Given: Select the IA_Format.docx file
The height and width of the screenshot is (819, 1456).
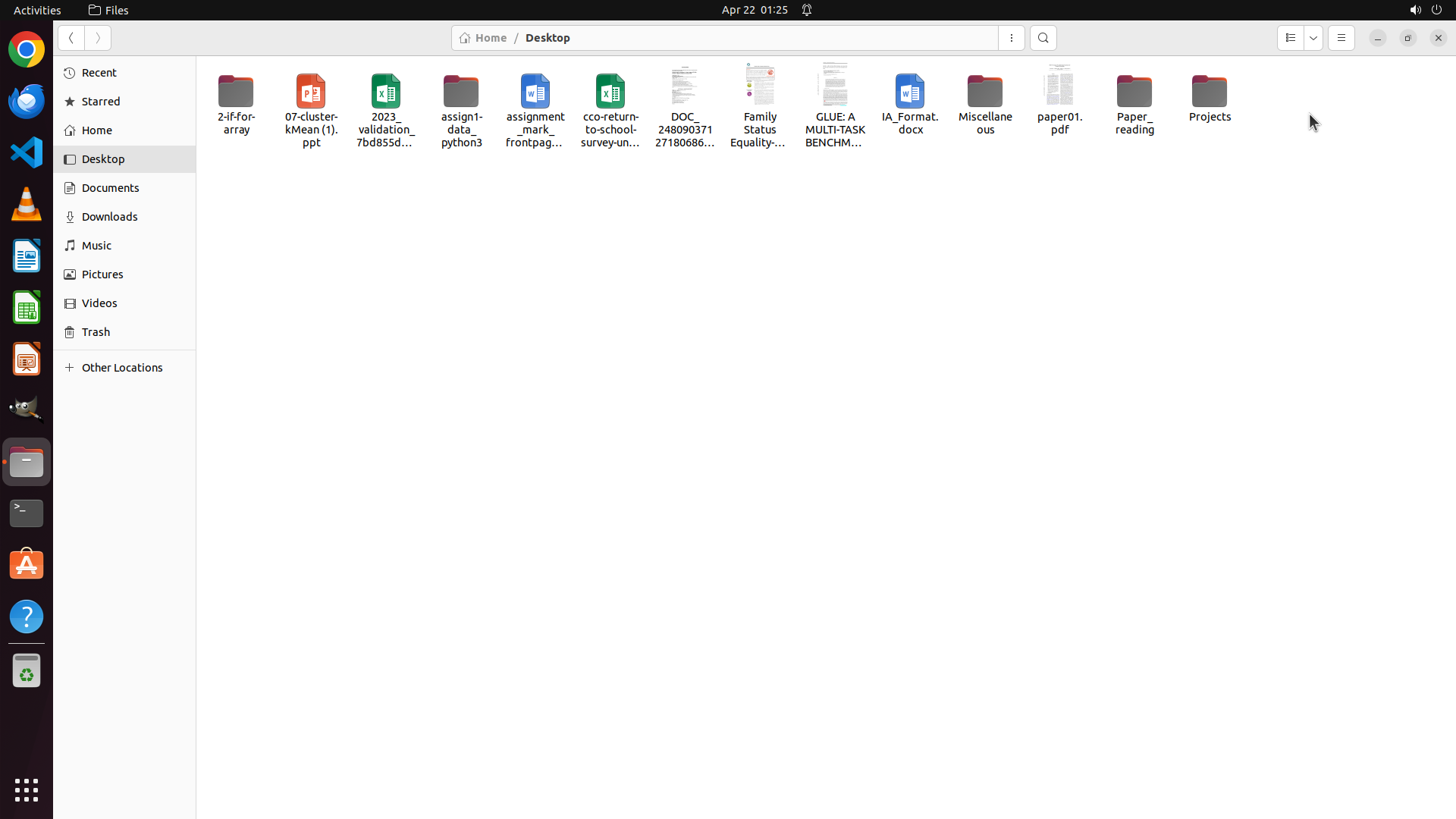Looking at the screenshot, I should coord(910,93).
